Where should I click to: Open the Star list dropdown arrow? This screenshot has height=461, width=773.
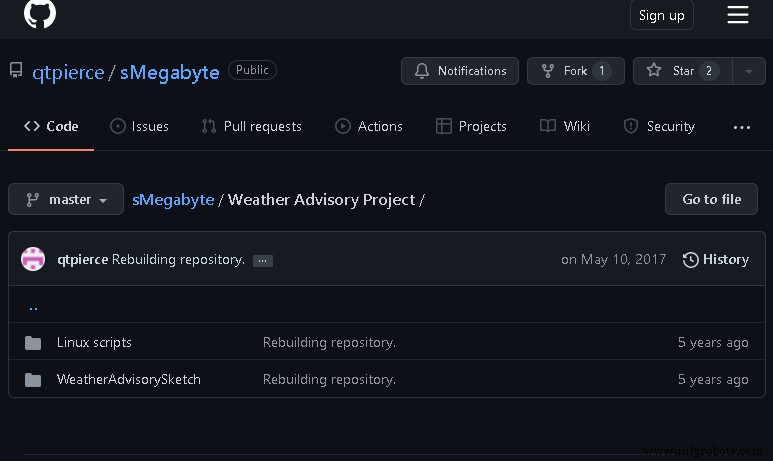pyautogui.click(x=748, y=71)
